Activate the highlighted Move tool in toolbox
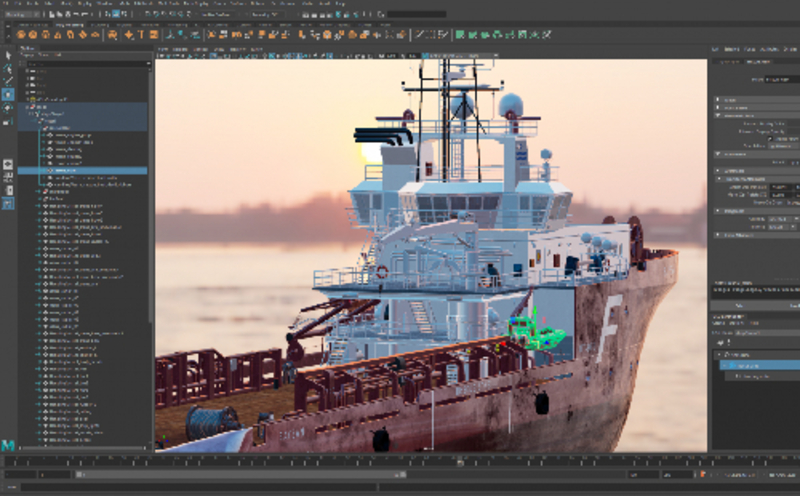800x496 pixels. tap(8, 94)
